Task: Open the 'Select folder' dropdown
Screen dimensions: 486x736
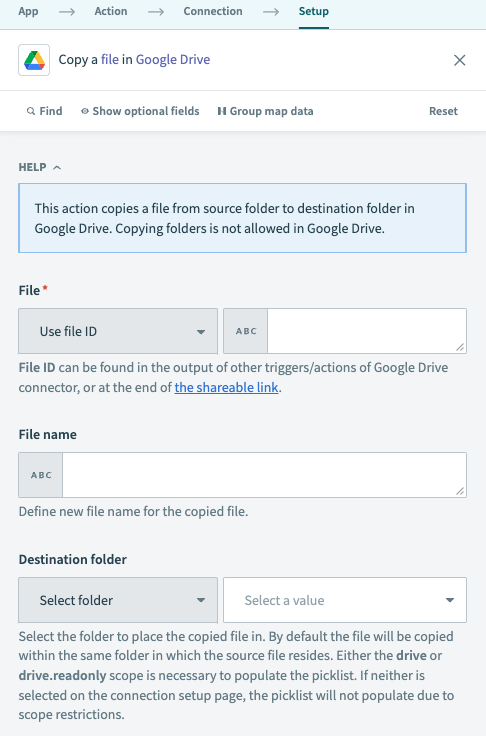Action: tap(118, 600)
